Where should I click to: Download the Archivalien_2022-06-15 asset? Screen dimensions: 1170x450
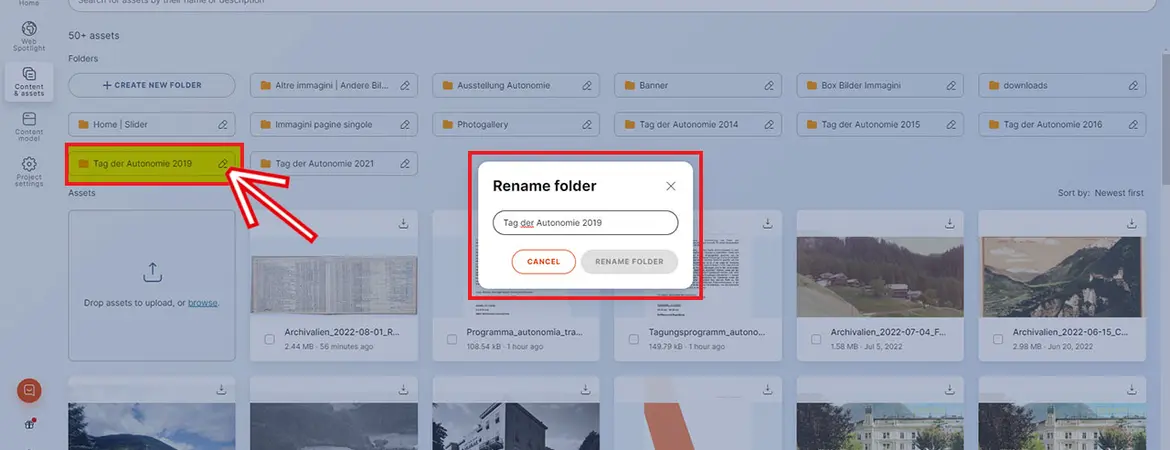(x=1131, y=223)
